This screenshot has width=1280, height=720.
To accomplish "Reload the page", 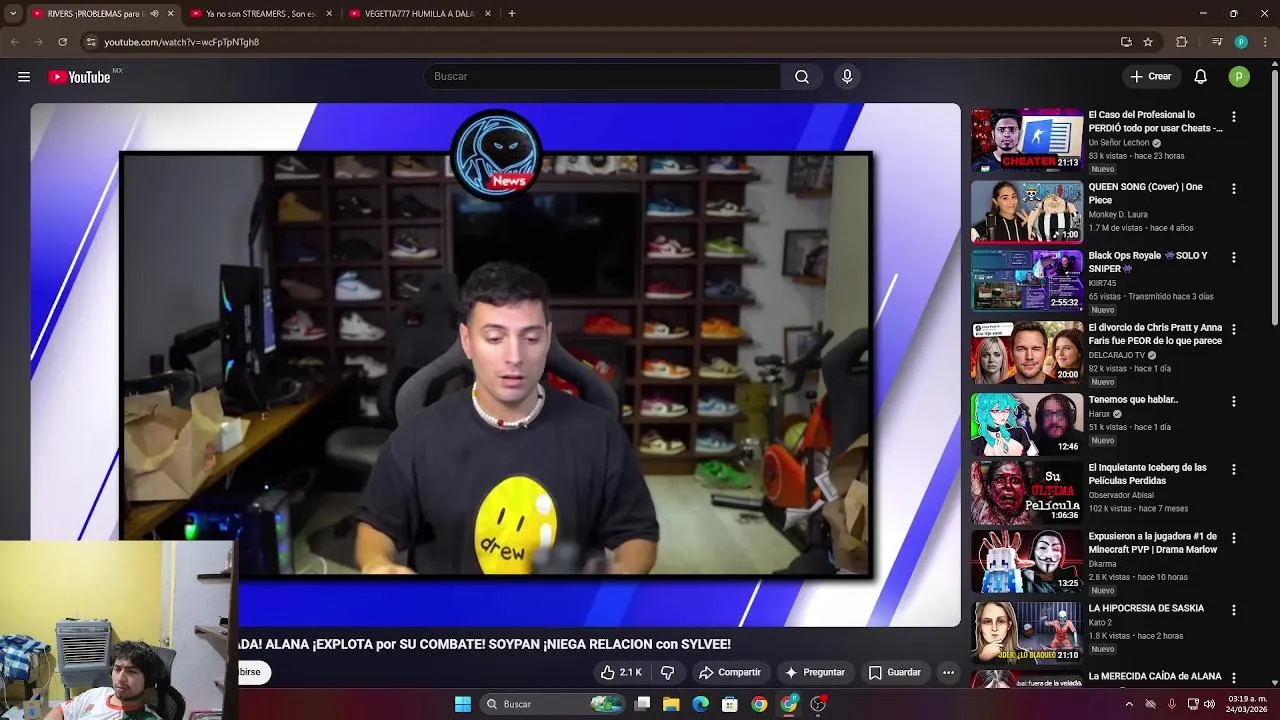I will (62, 42).
